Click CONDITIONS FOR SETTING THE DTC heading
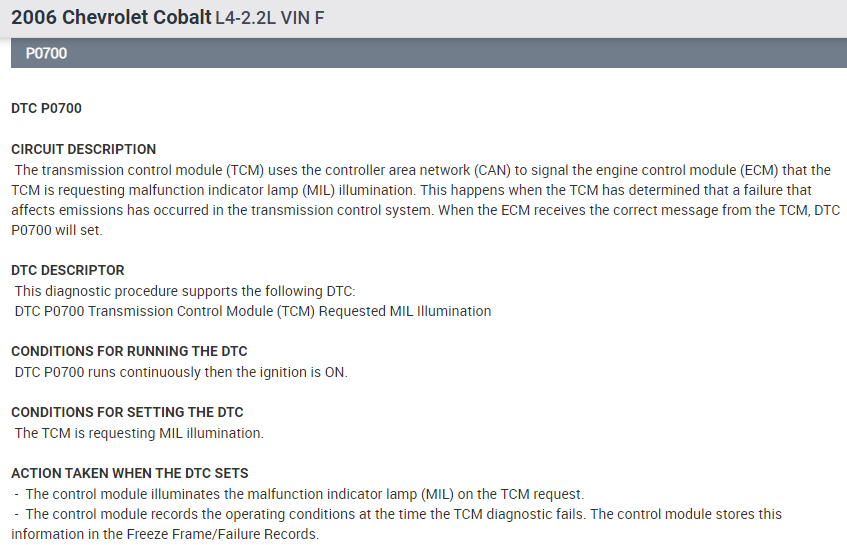Image resolution: width=847 pixels, height=545 pixels. coord(127,412)
